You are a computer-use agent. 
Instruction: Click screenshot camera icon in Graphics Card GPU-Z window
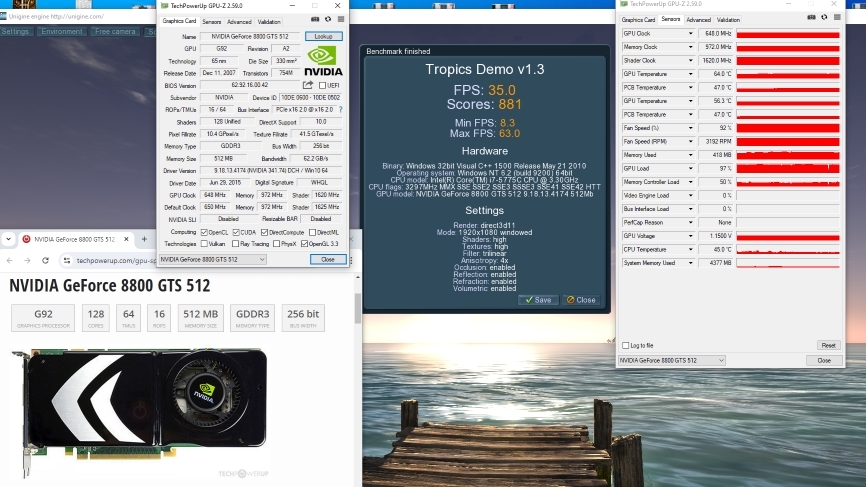(x=315, y=19)
